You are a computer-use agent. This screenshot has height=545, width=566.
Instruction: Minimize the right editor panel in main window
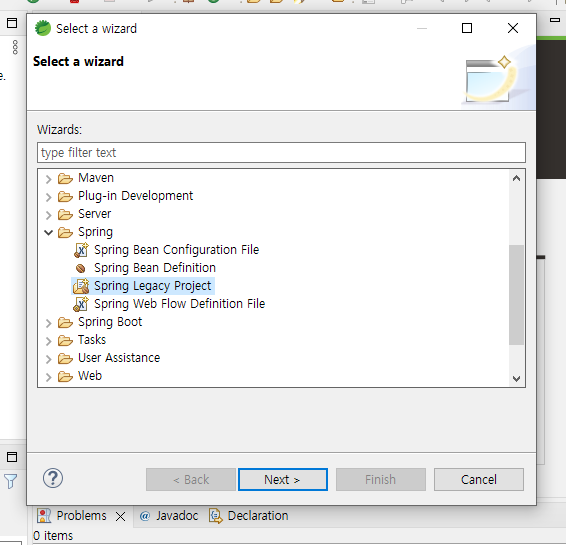coord(555,20)
